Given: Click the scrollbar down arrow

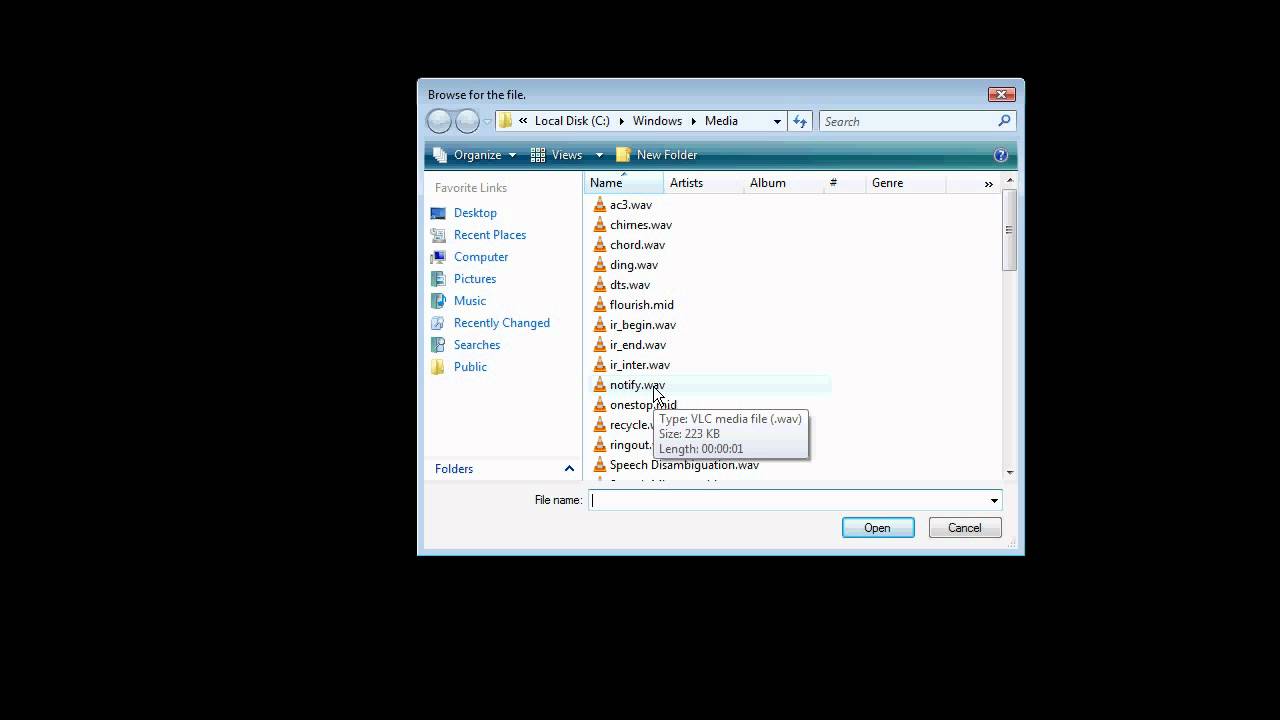Looking at the screenshot, I should click(1009, 472).
